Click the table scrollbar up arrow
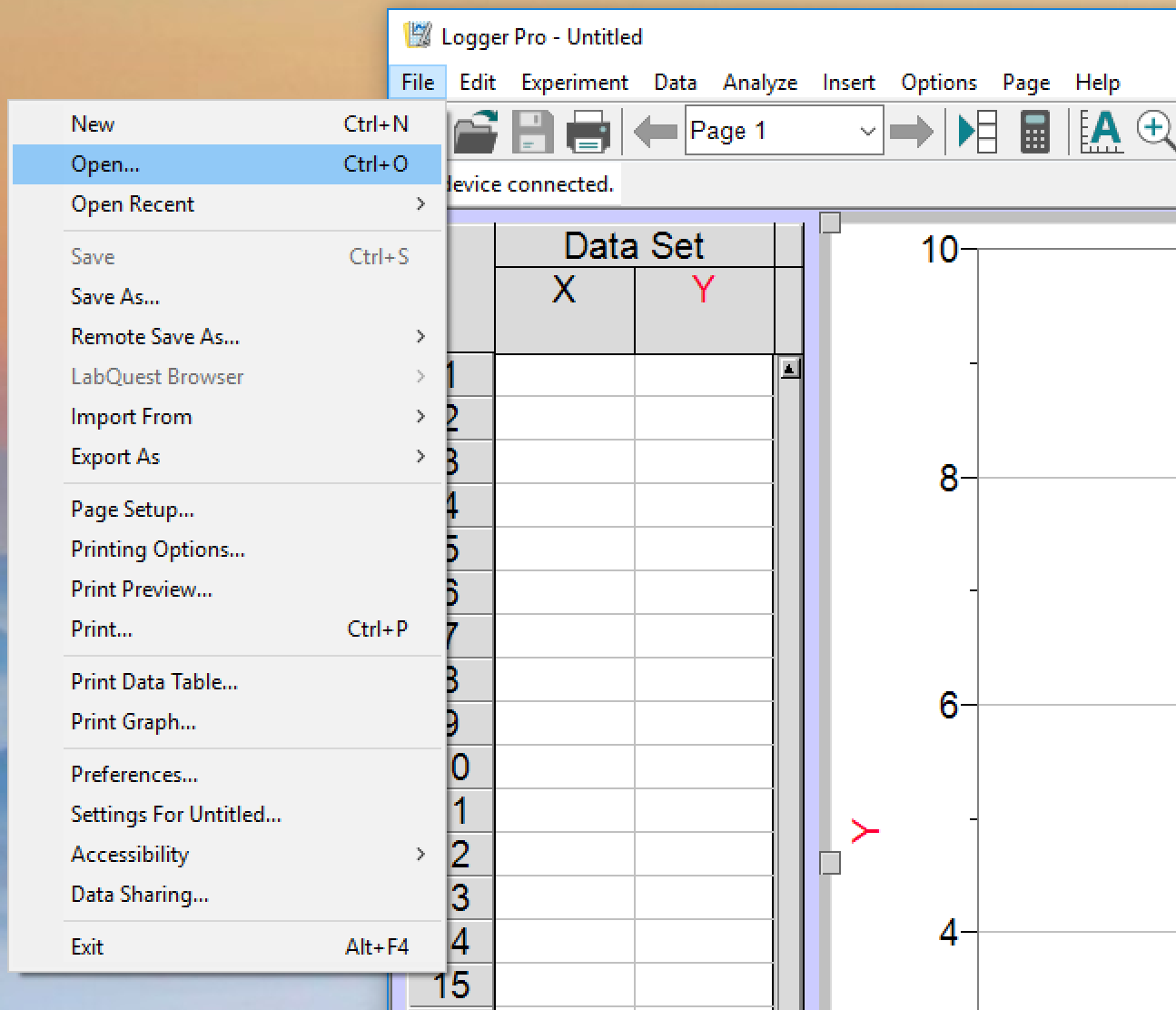The image size is (1176, 1010). [790, 369]
